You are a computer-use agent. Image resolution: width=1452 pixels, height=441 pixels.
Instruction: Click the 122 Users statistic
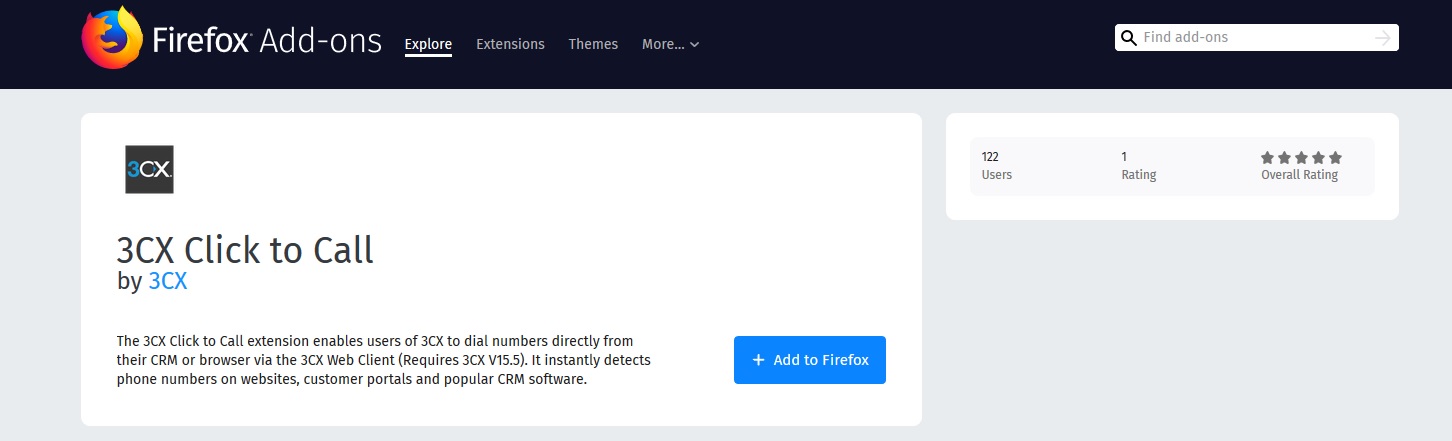997,166
